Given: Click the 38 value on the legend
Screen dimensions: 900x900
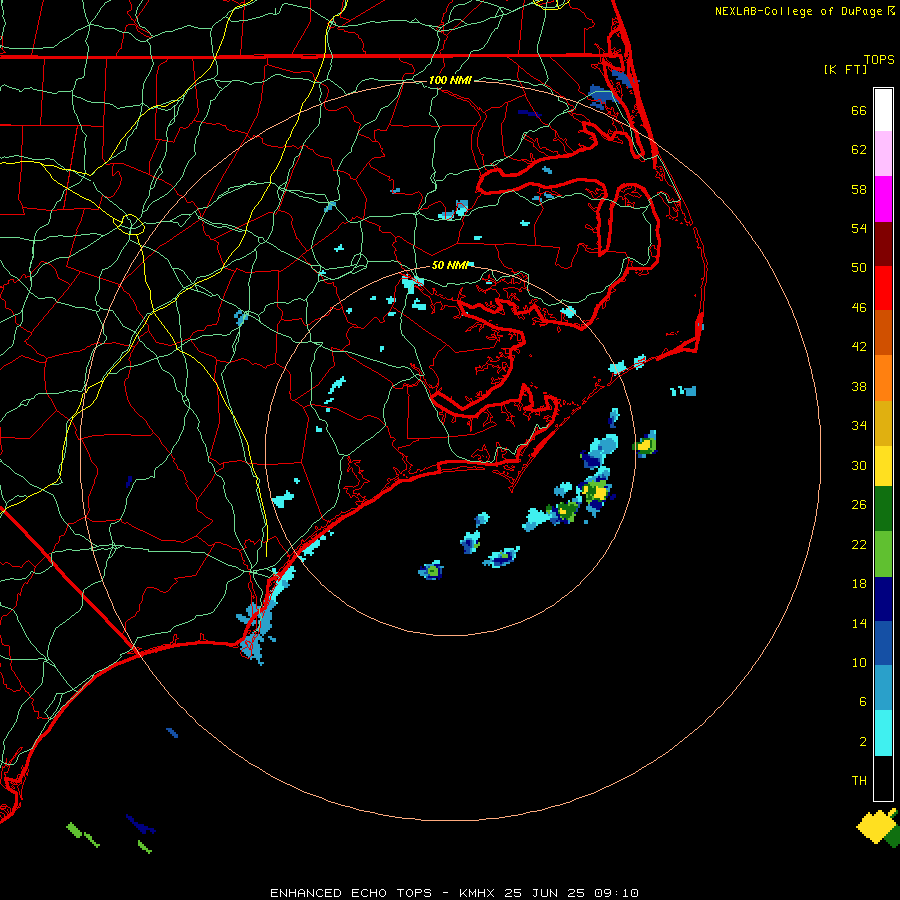Looking at the screenshot, I should click(x=859, y=386).
